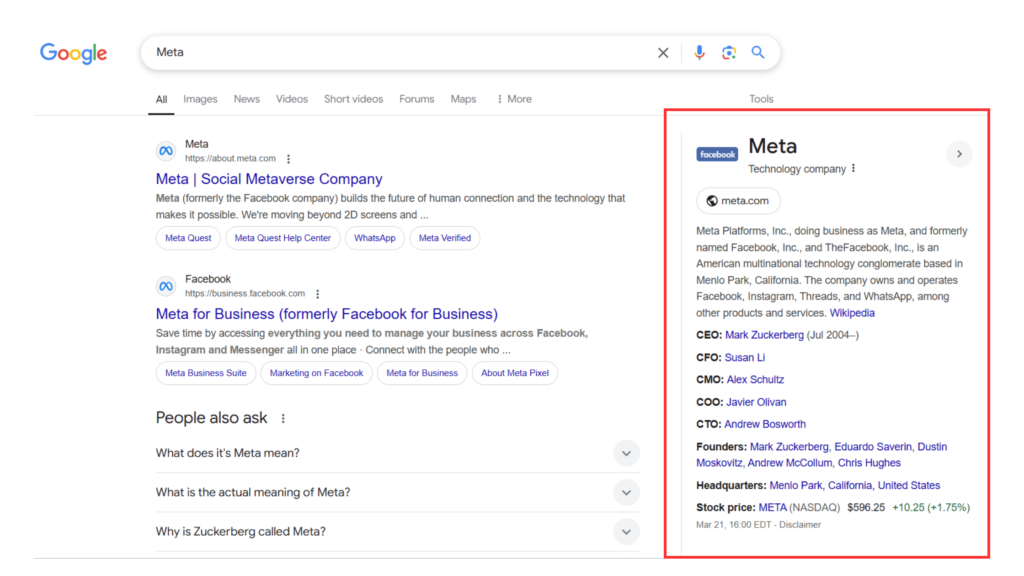The height and width of the screenshot is (576, 1024).
Task: Open the founder Chris Hughes link
Action: coord(869,463)
